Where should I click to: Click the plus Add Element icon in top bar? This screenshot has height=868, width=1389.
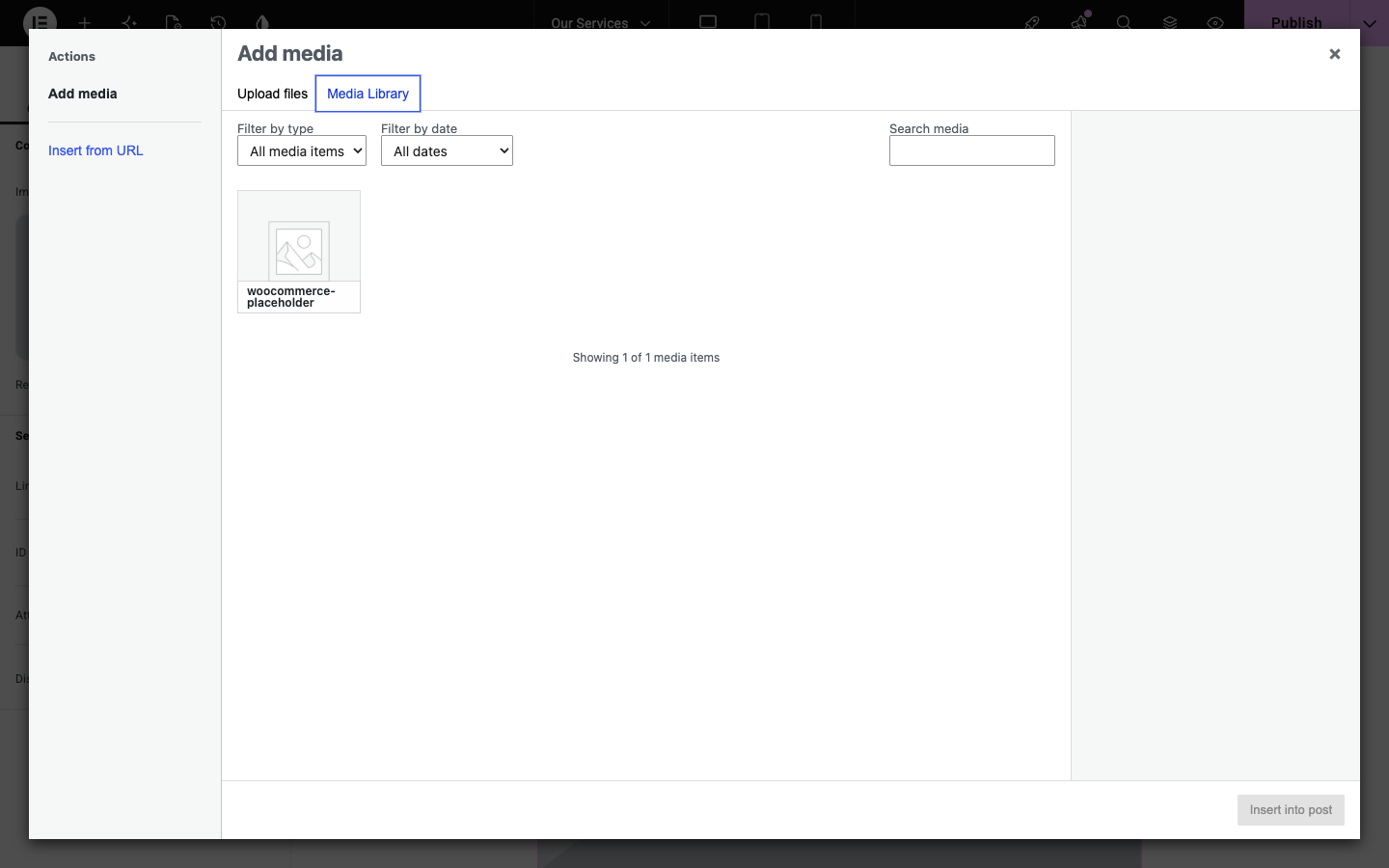(x=85, y=22)
